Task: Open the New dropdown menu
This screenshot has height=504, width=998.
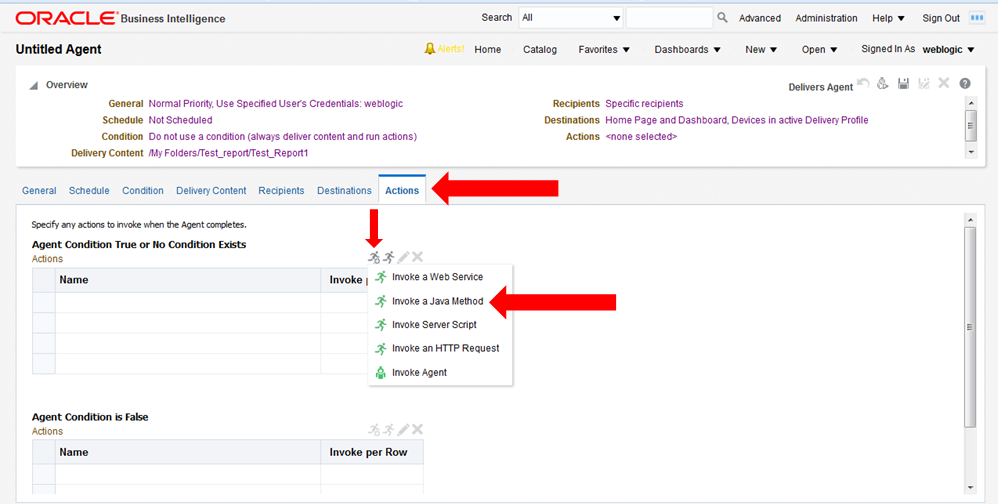Action: pyautogui.click(x=761, y=49)
